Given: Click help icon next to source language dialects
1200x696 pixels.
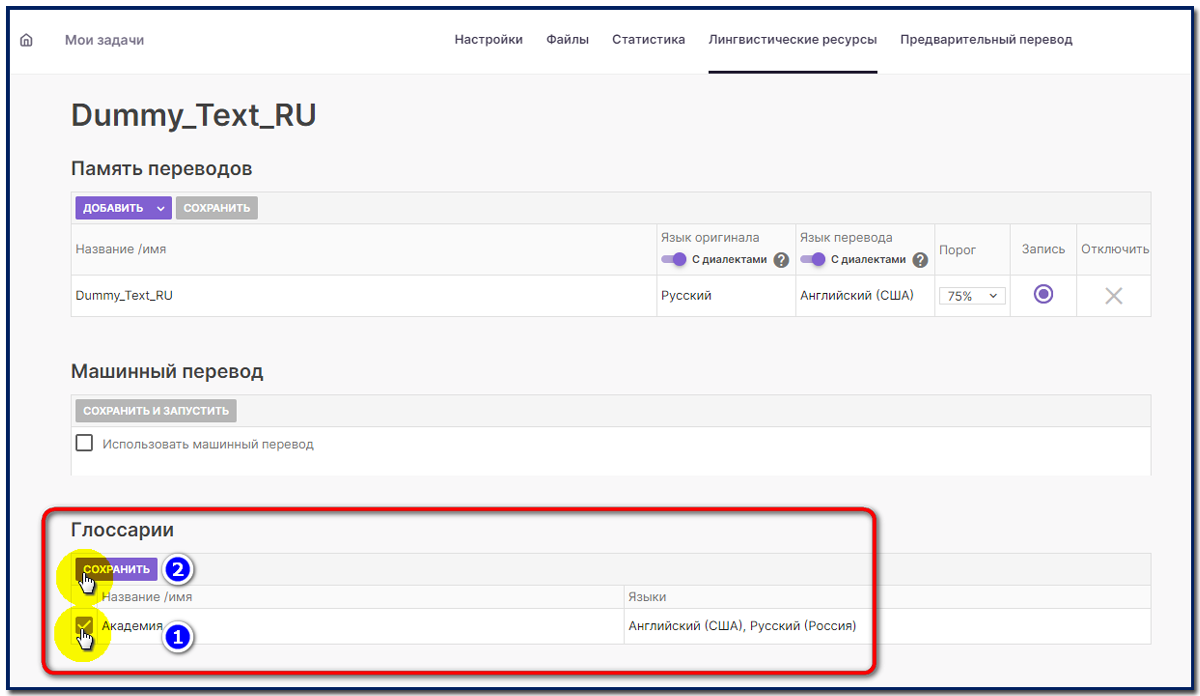Looking at the screenshot, I should pyautogui.click(x=782, y=260).
